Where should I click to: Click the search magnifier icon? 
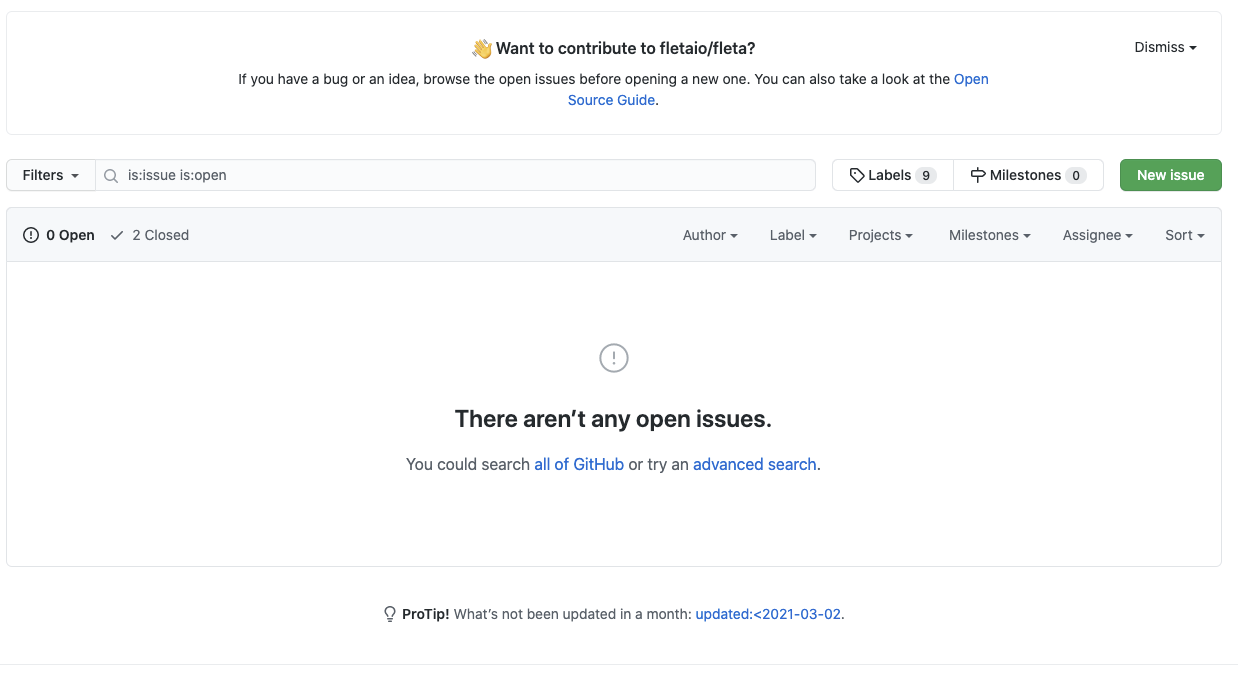tap(112, 176)
